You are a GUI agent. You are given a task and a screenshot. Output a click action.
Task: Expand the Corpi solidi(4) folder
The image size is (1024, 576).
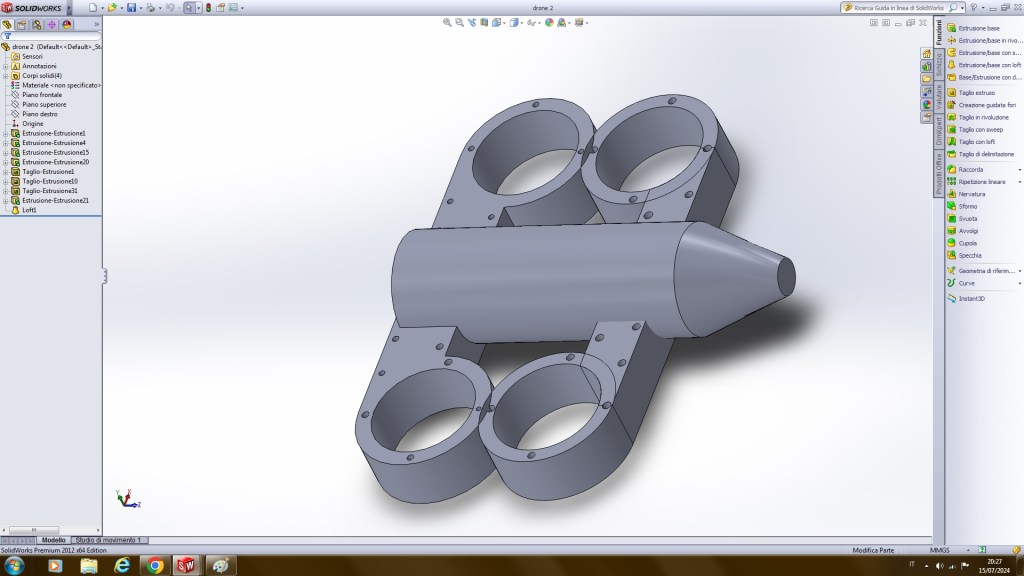click(x=5, y=75)
